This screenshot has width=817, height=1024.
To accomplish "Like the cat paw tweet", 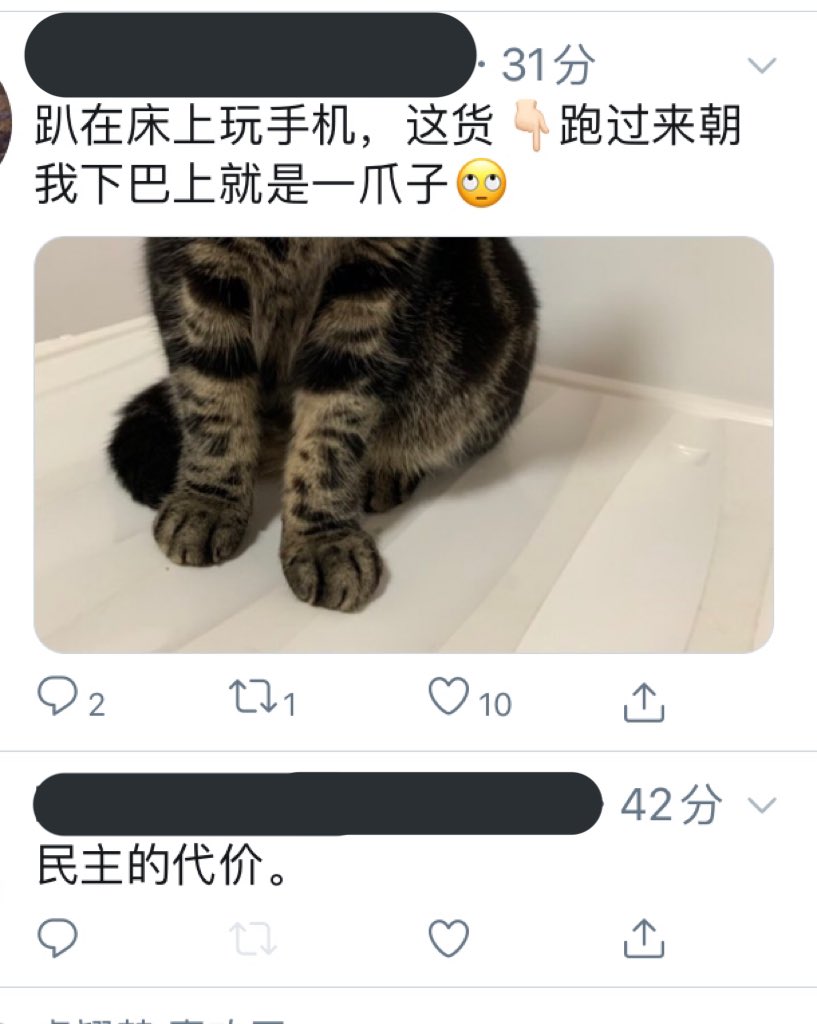I will tap(449, 696).
